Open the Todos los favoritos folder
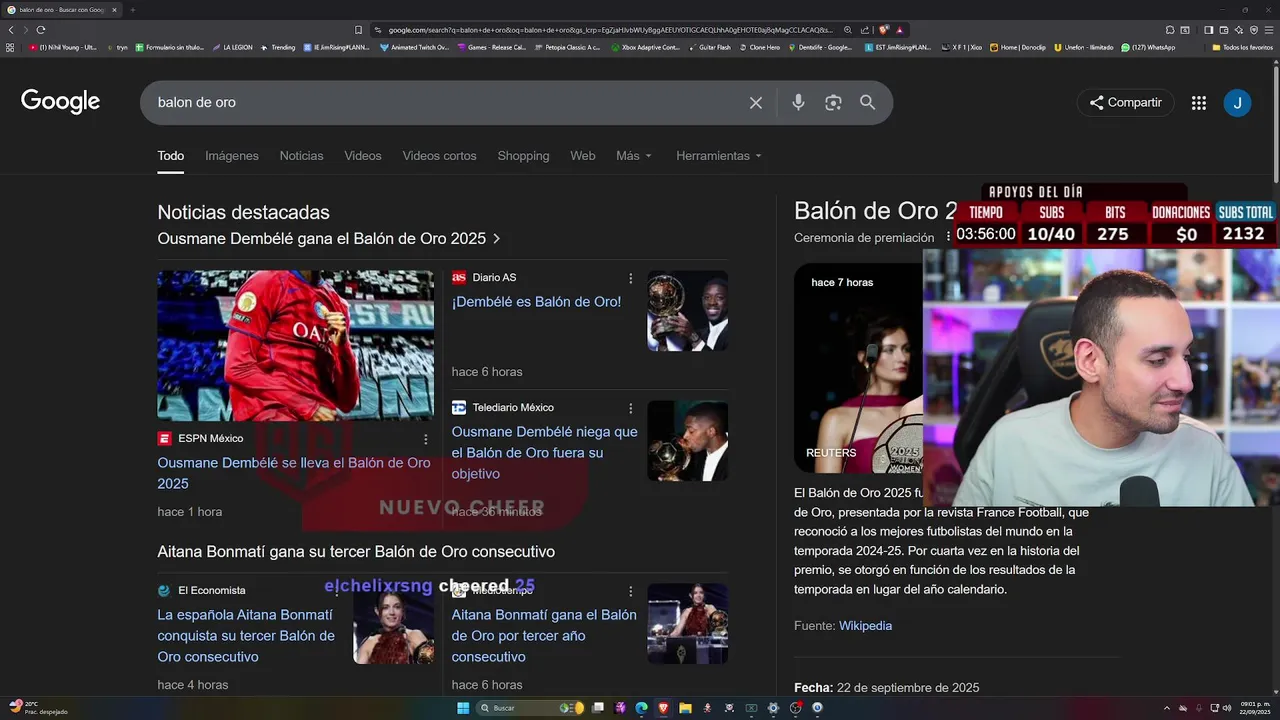 tap(1243, 47)
